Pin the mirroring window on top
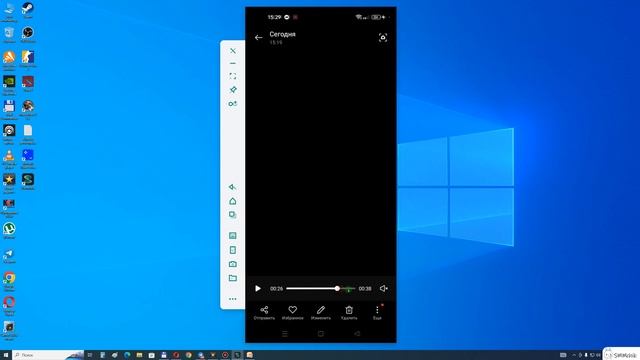 pos(233,90)
